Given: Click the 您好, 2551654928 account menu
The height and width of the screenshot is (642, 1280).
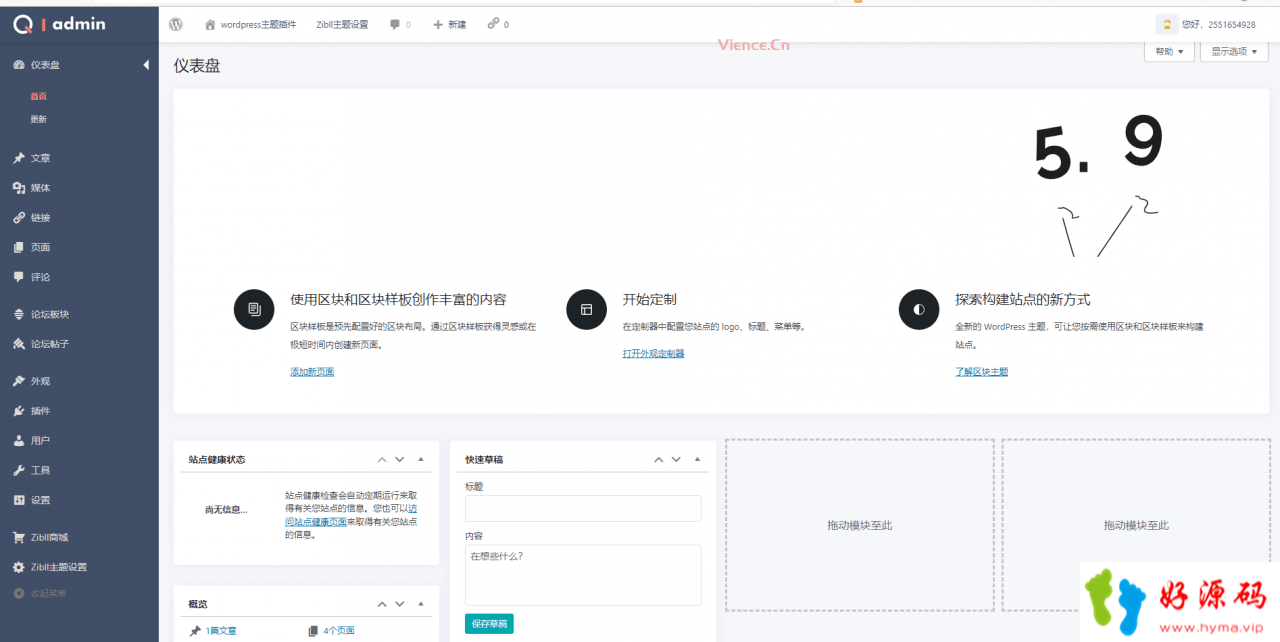Looking at the screenshot, I should point(1207,24).
